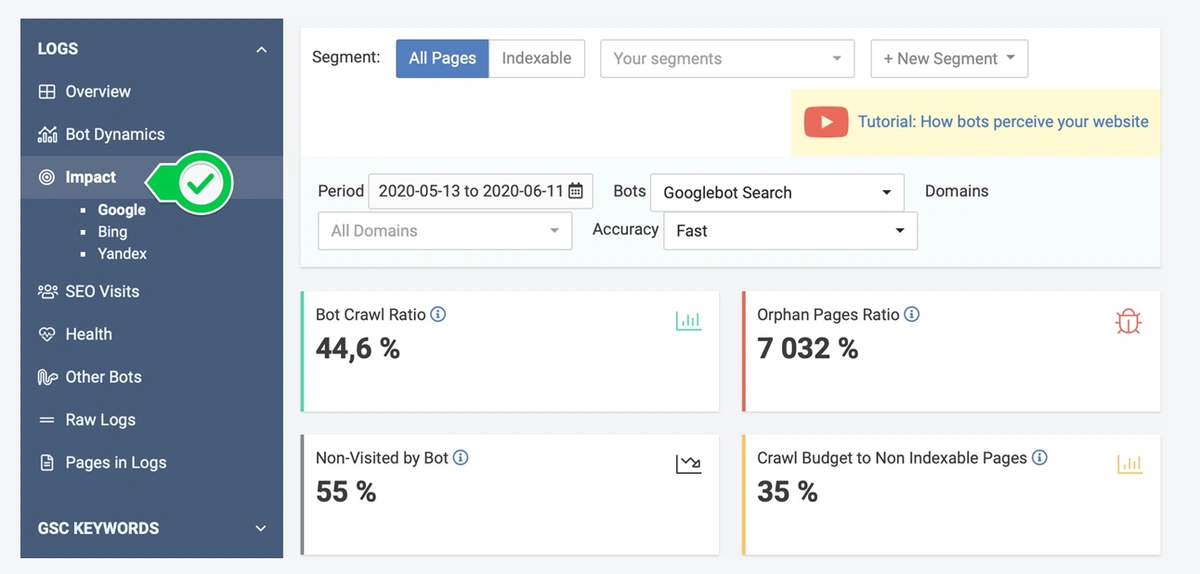Open the Your segments dropdown
The image size is (1200, 574).
tap(727, 58)
